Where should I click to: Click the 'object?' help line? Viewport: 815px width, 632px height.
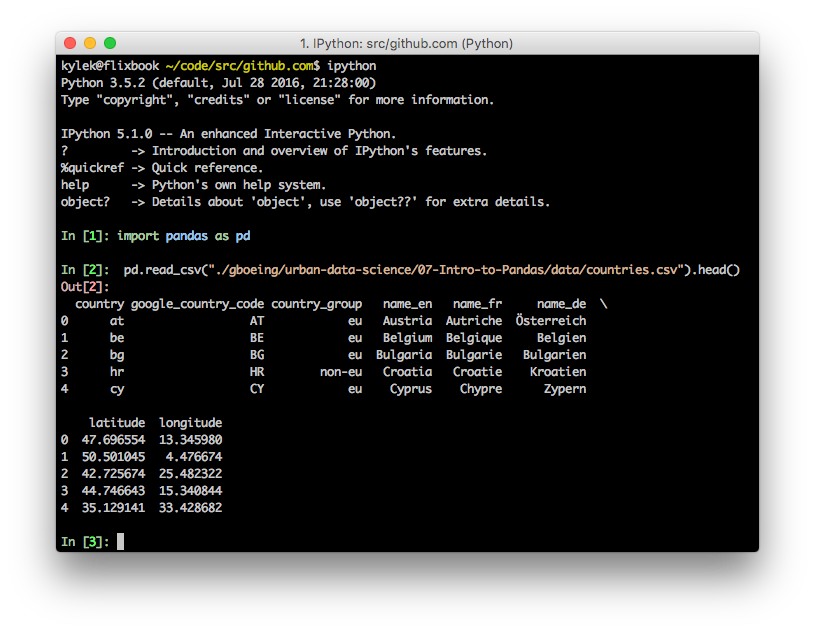click(305, 202)
